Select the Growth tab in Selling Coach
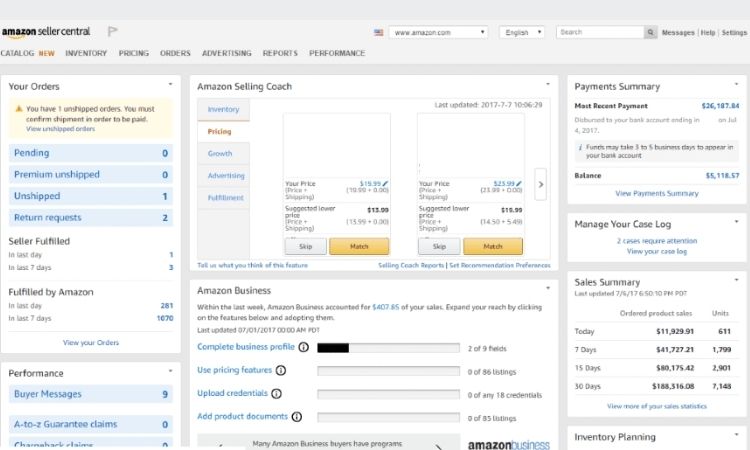 223,154
